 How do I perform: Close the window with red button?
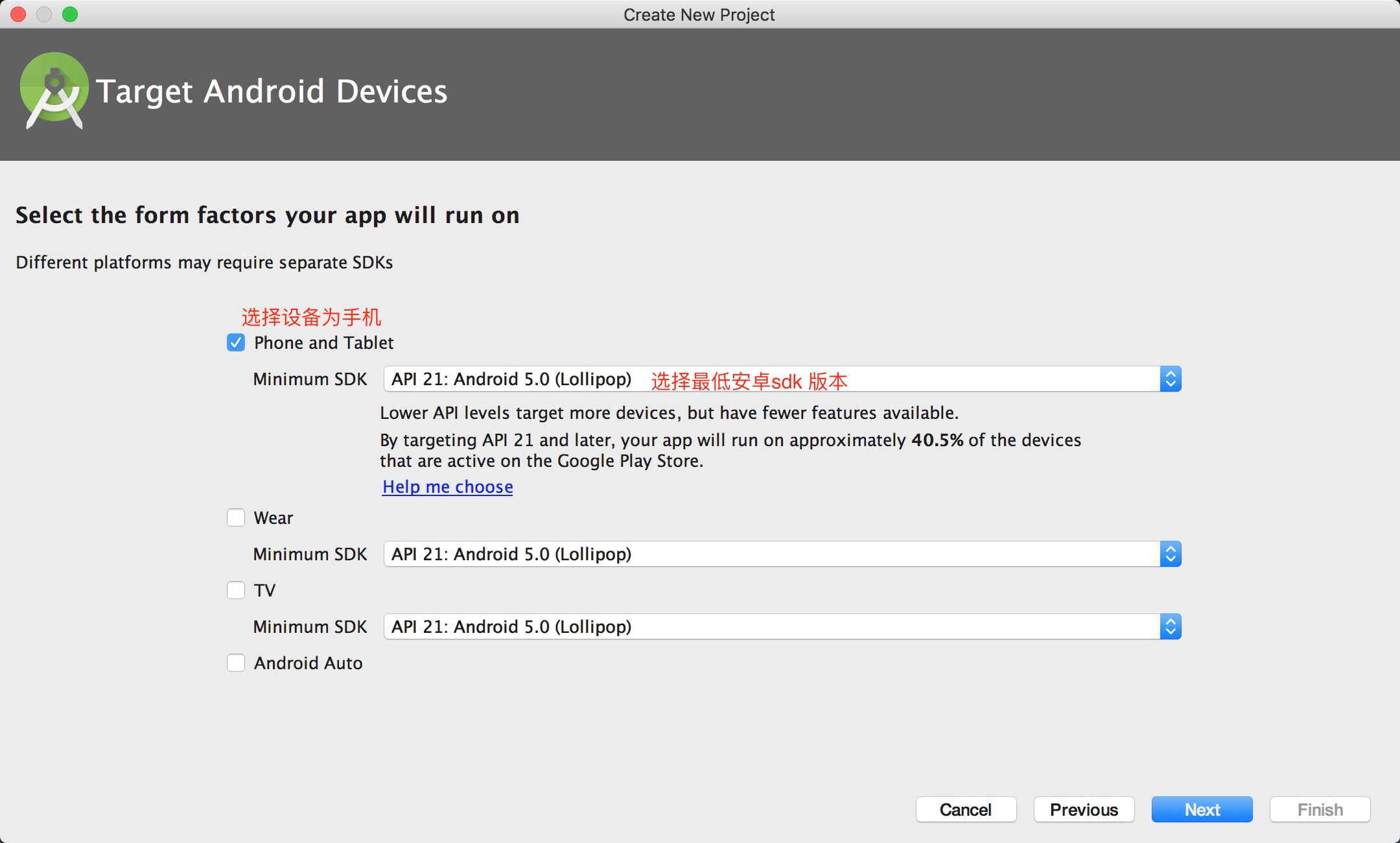click(x=18, y=14)
